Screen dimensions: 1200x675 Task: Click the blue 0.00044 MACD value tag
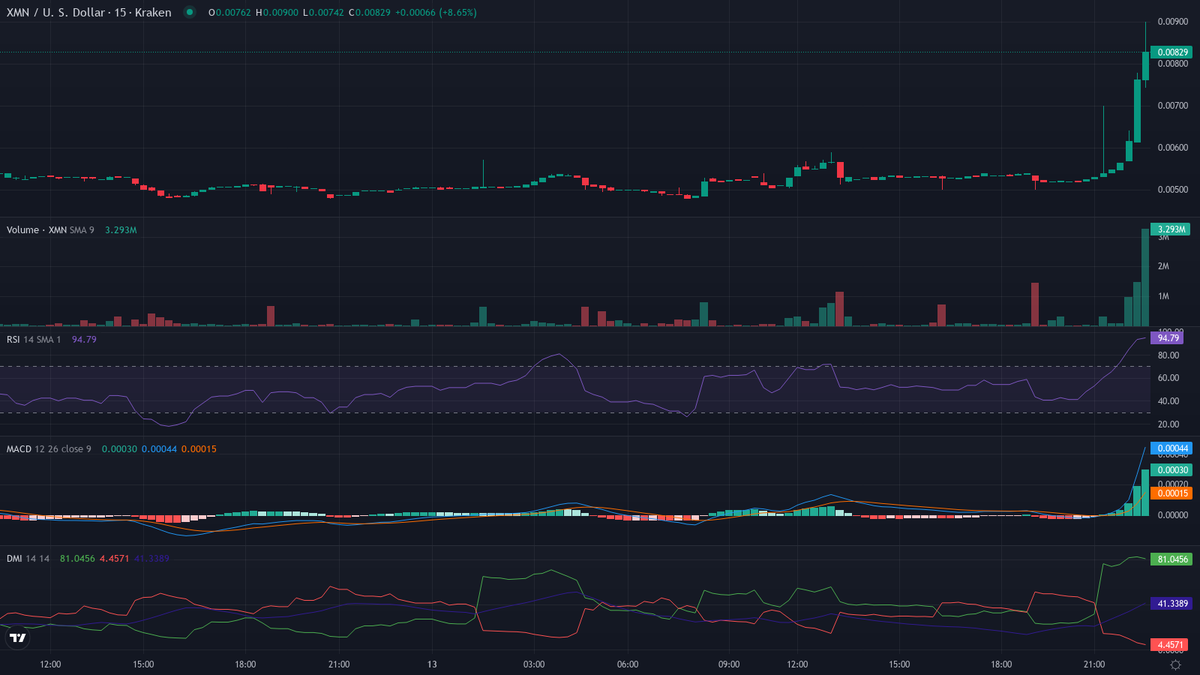pos(1172,449)
